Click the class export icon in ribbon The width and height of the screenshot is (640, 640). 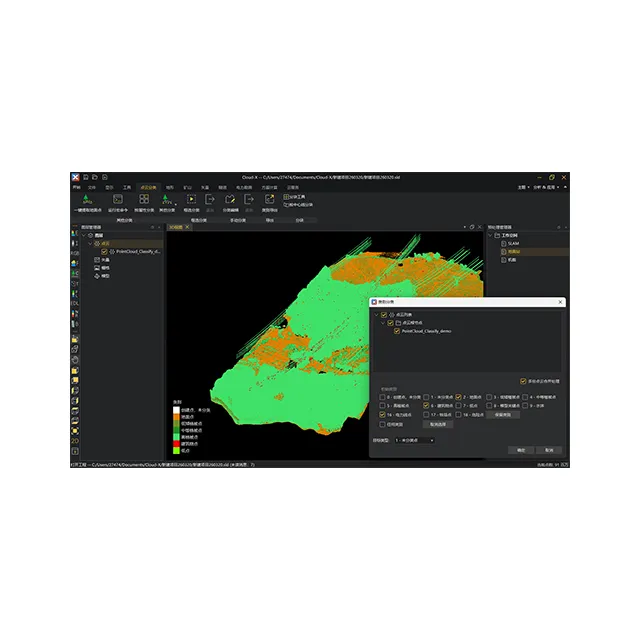(x=269, y=199)
